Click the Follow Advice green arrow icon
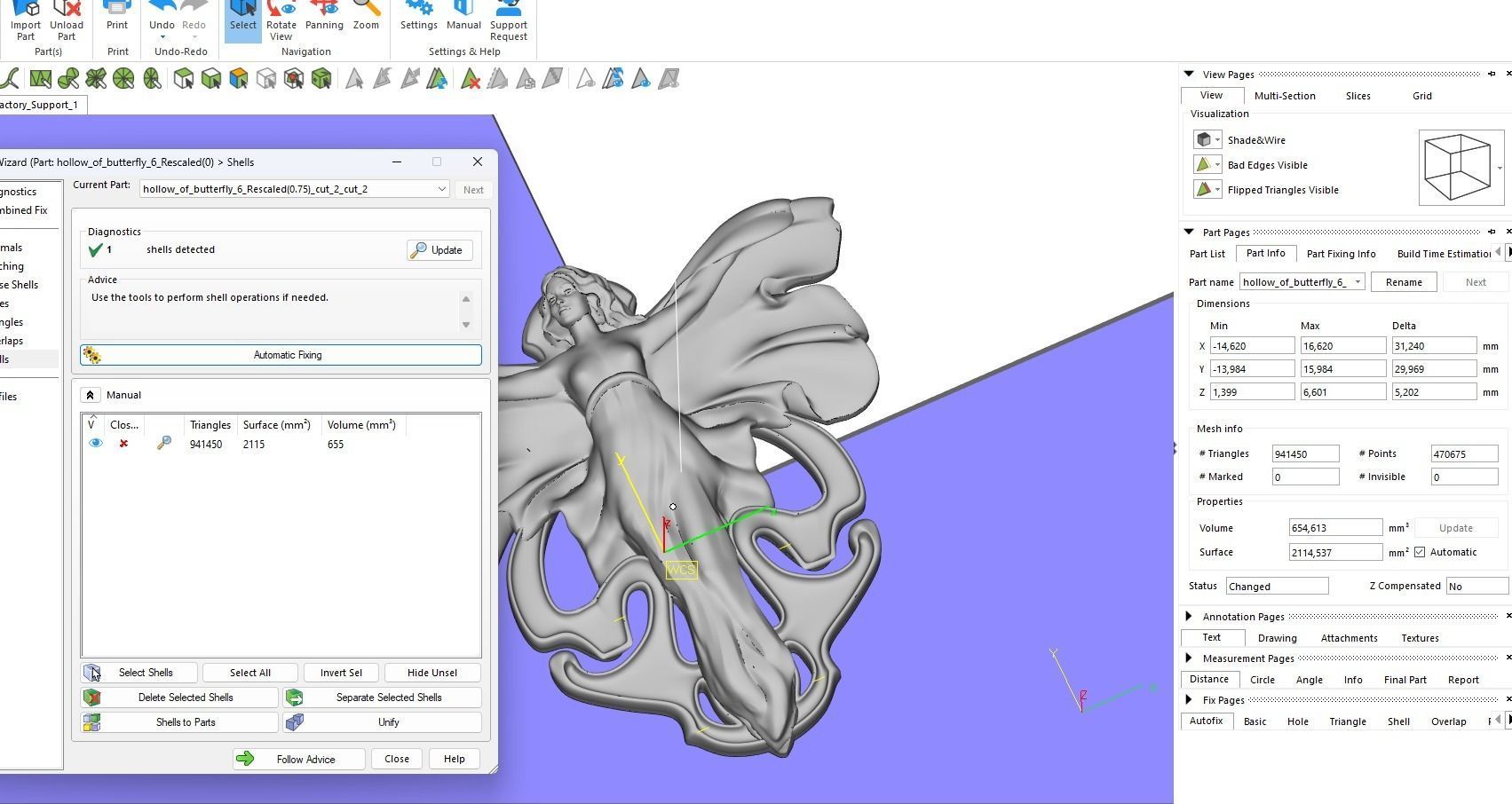 click(x=246, y=759)
